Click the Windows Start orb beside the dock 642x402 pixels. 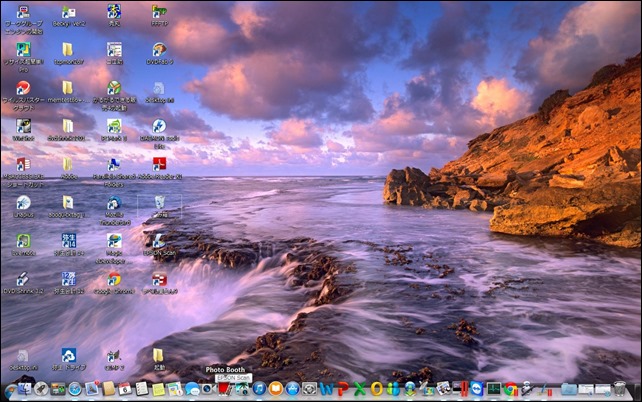(9, 391)
